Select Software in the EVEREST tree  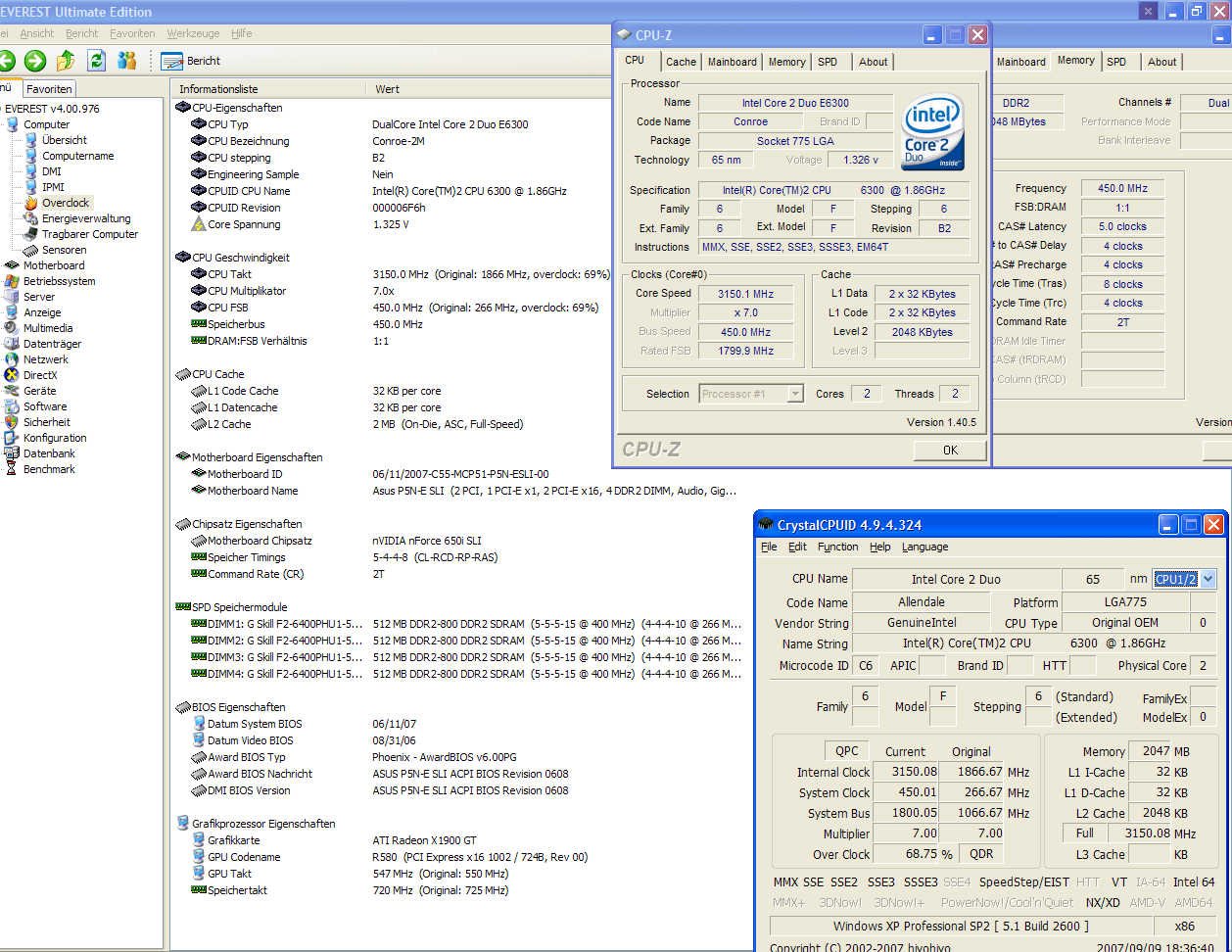pos(45,406)
